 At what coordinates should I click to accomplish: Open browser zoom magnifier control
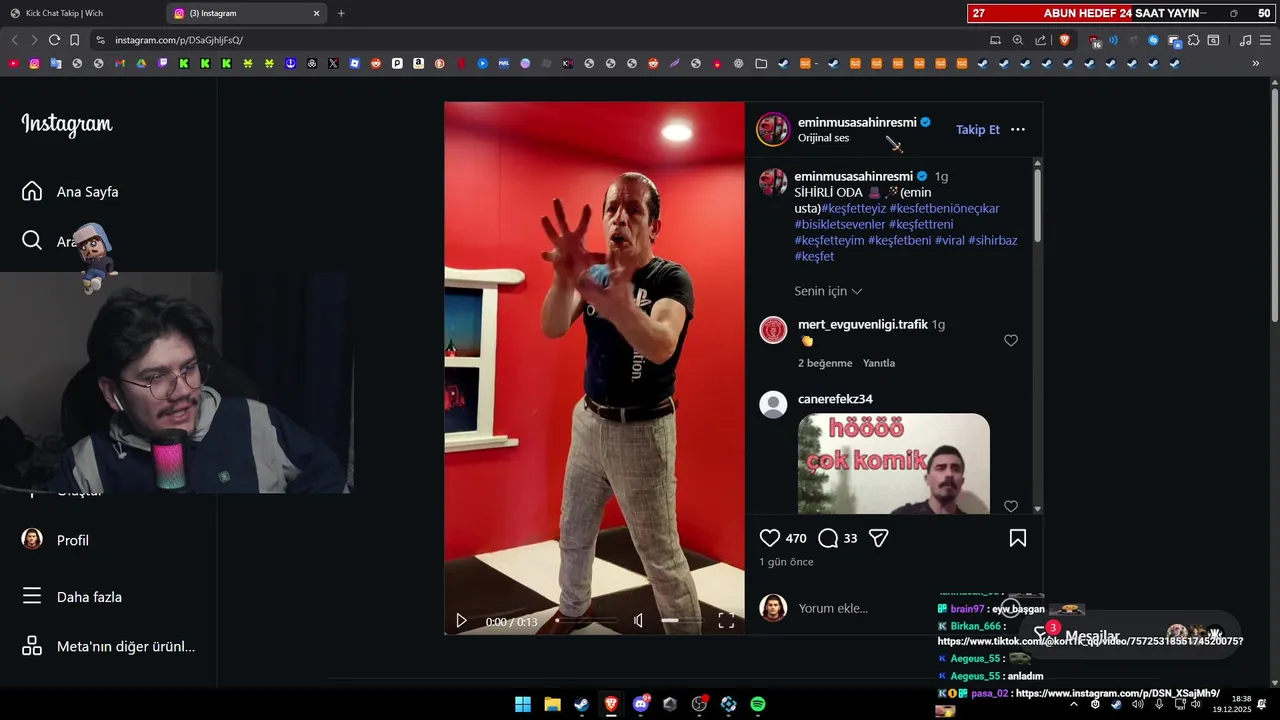[x=1018, y=40]
